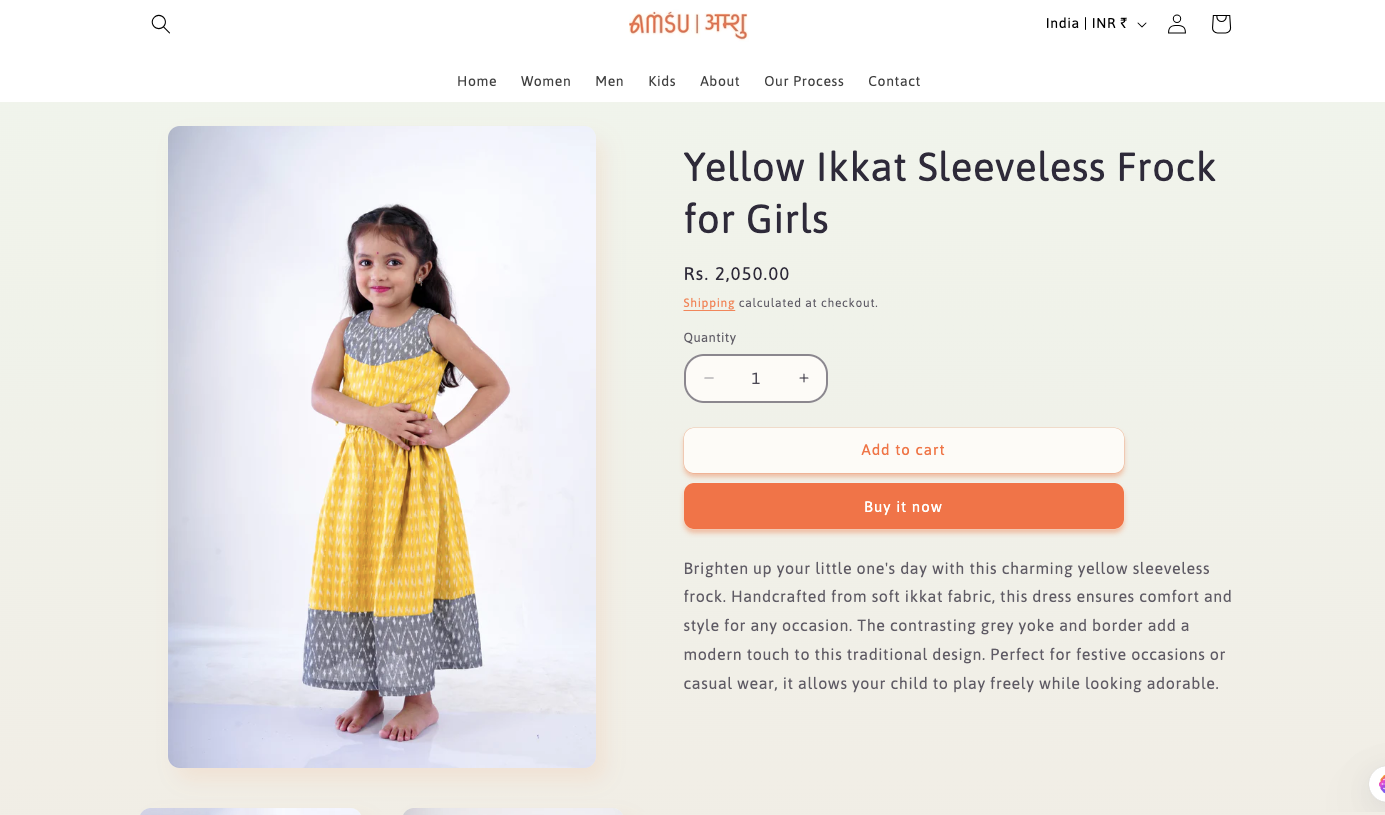
Task: Expand the India | INR ₹ country selector
Action: point(1096,24)
